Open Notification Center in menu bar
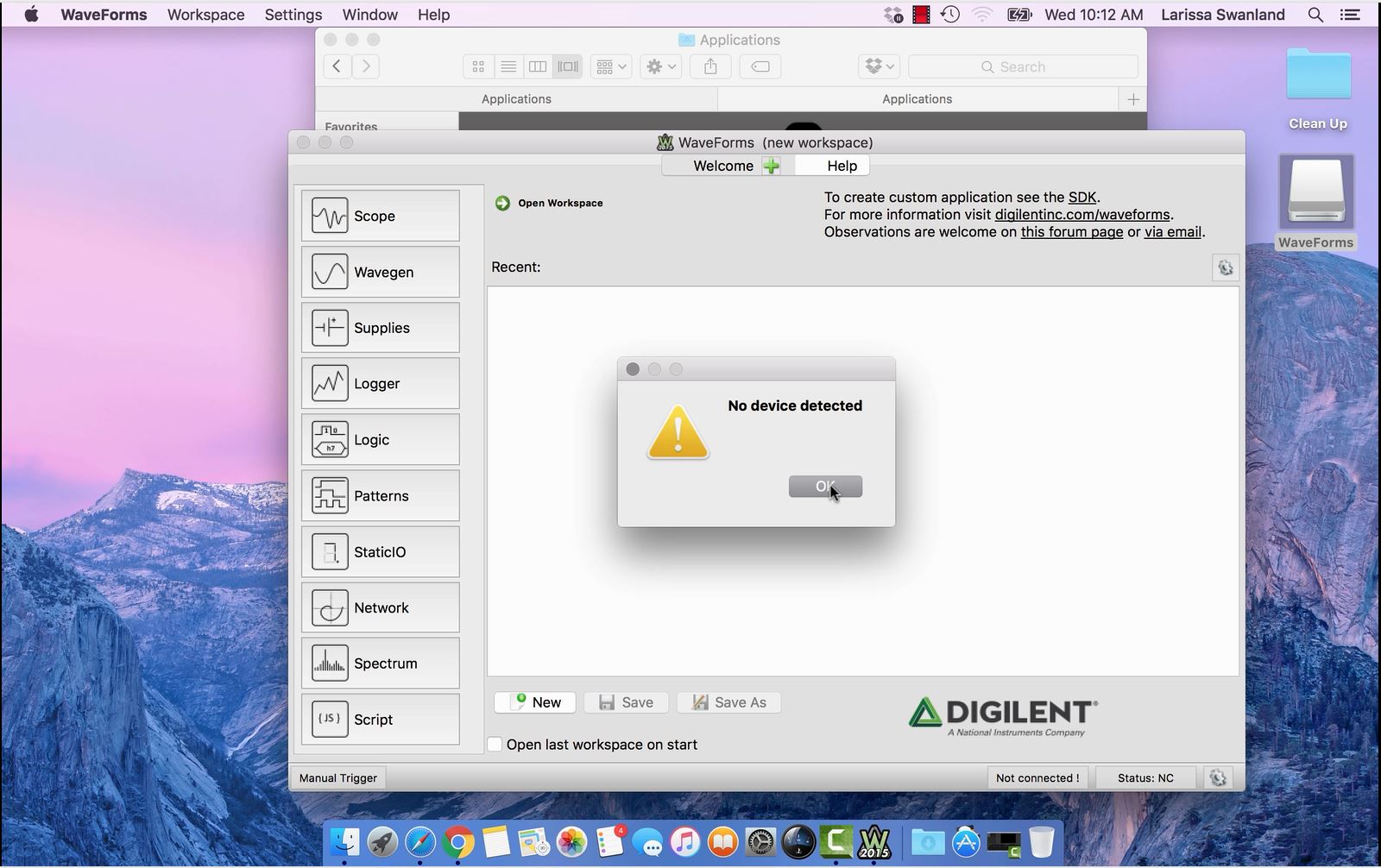Screen dimensions: 1381x868 point(1349,15)
